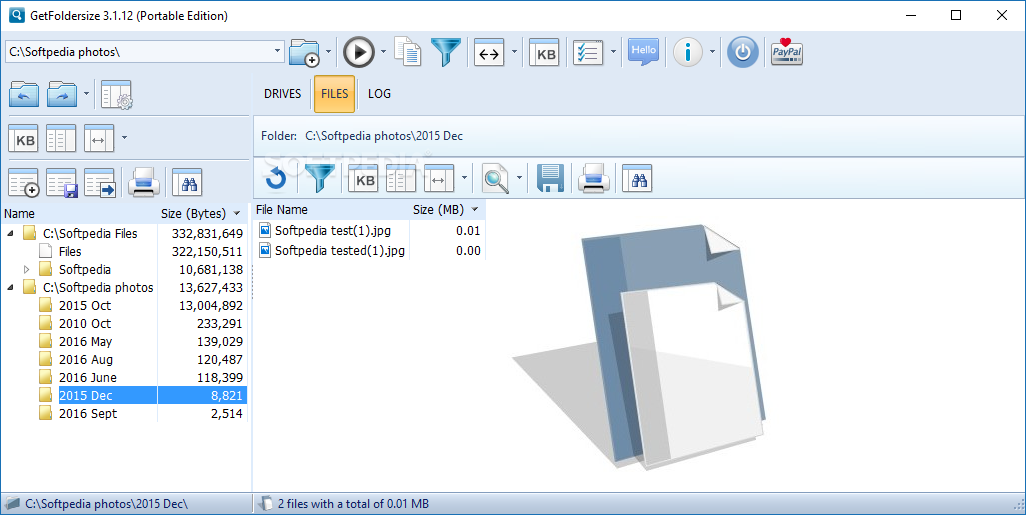Viewport: 1026px width, 515px height.
Task: Open the blue info icon
Action: click(x=688, y=52)
